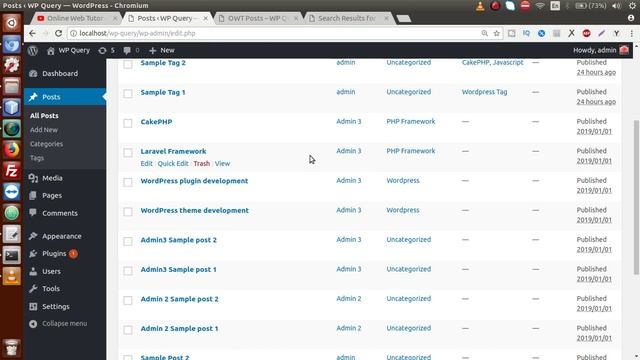The width and height of the screenshot is (640, 360).
Task: Open system volume indicator
Action: (616, 6)
